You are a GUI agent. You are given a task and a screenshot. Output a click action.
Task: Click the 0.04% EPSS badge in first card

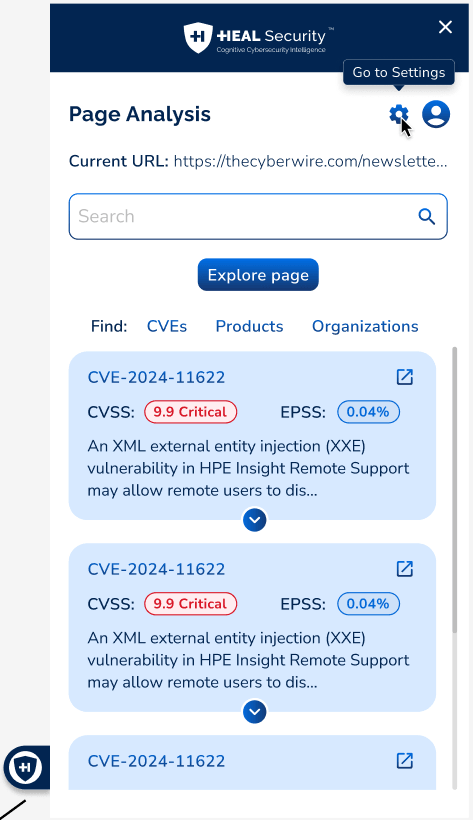pyautogui.click(x=368, y=412)
